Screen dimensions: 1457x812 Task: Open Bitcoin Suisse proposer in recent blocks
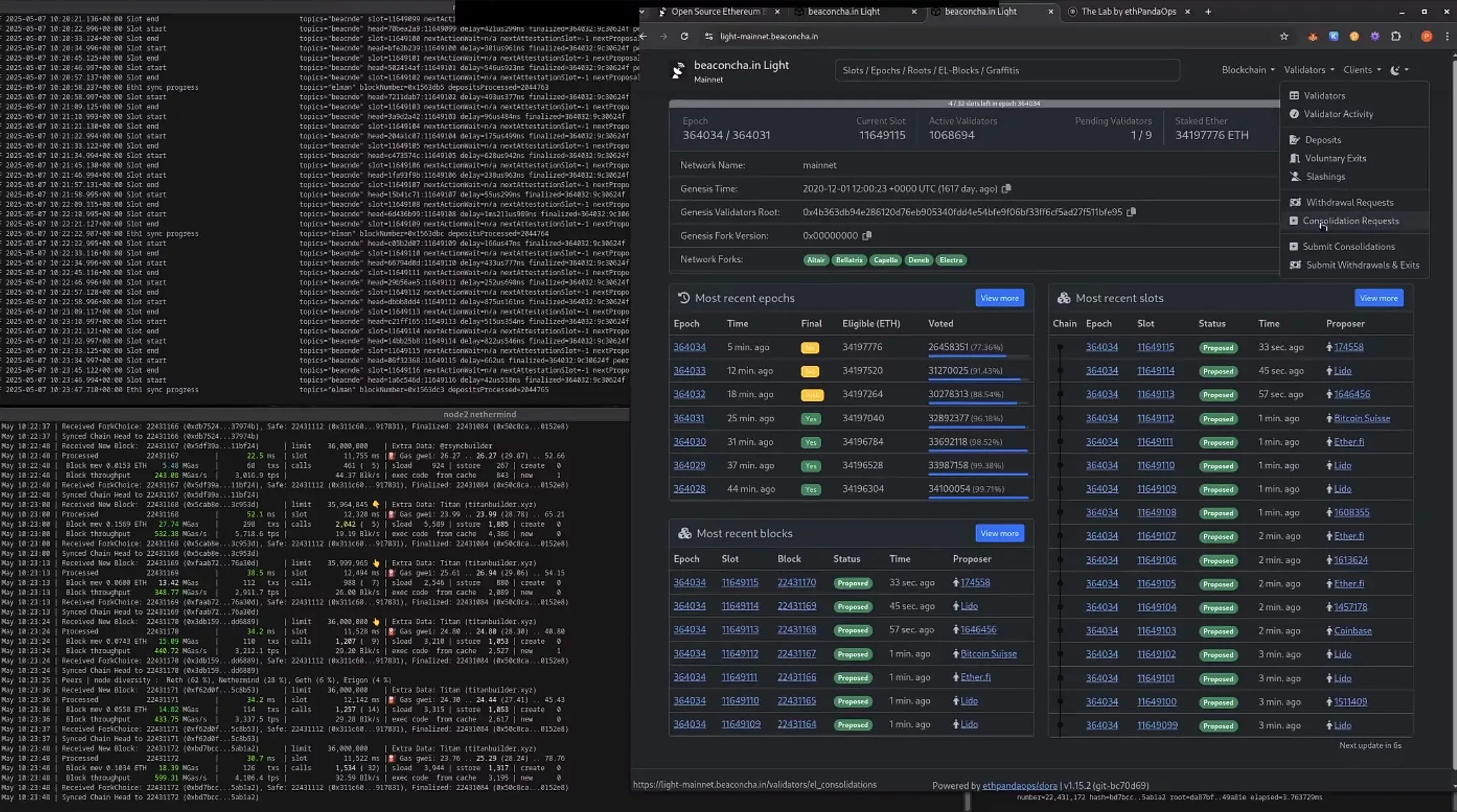[x=988, y=654]
